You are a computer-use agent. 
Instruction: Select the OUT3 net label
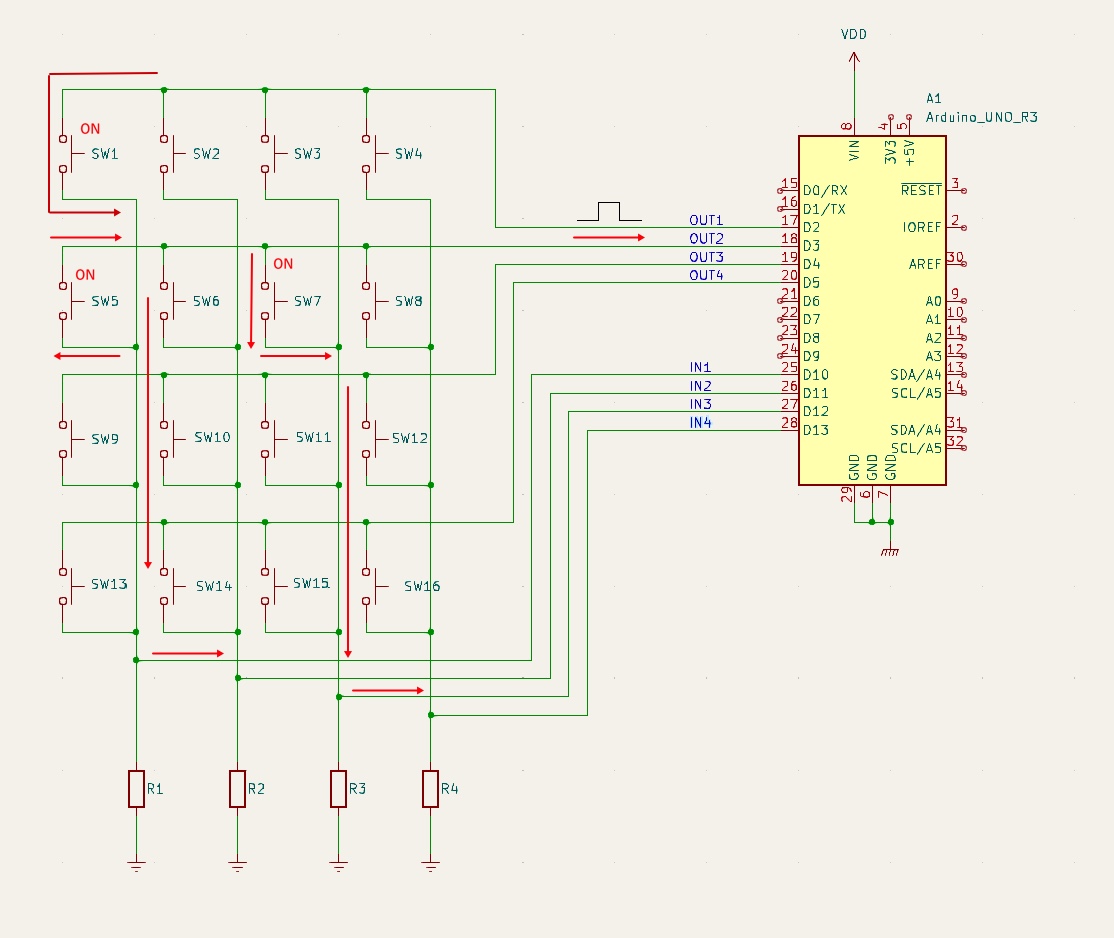pyautogui.click(x=706, y=257)
